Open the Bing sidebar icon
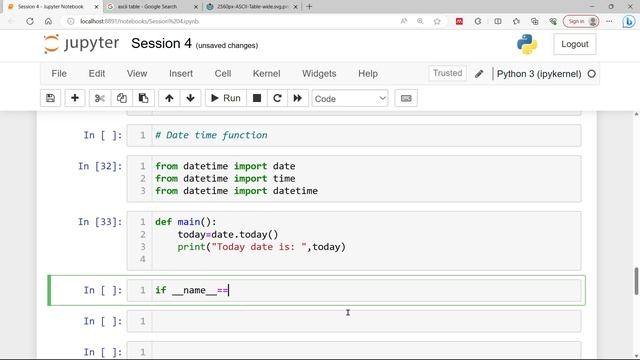This screenshot has height=360, width=640. 629,22
